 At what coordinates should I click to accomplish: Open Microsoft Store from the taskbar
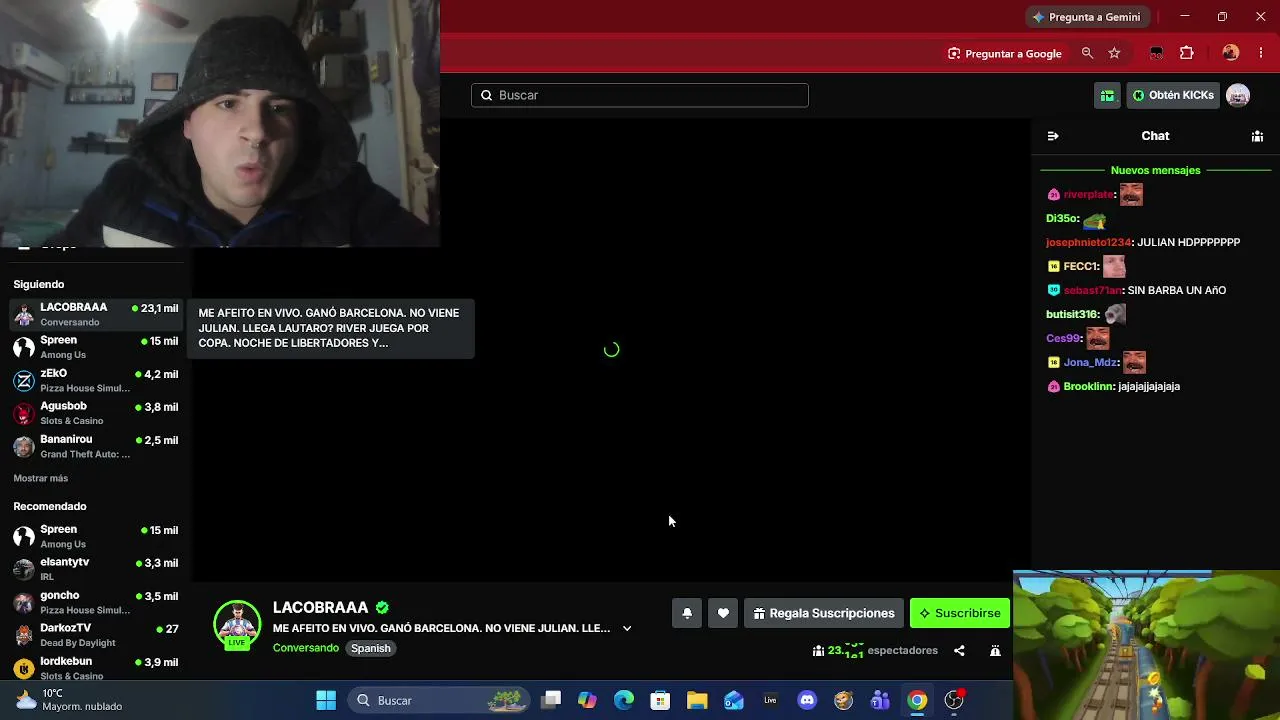pos(660,700)
